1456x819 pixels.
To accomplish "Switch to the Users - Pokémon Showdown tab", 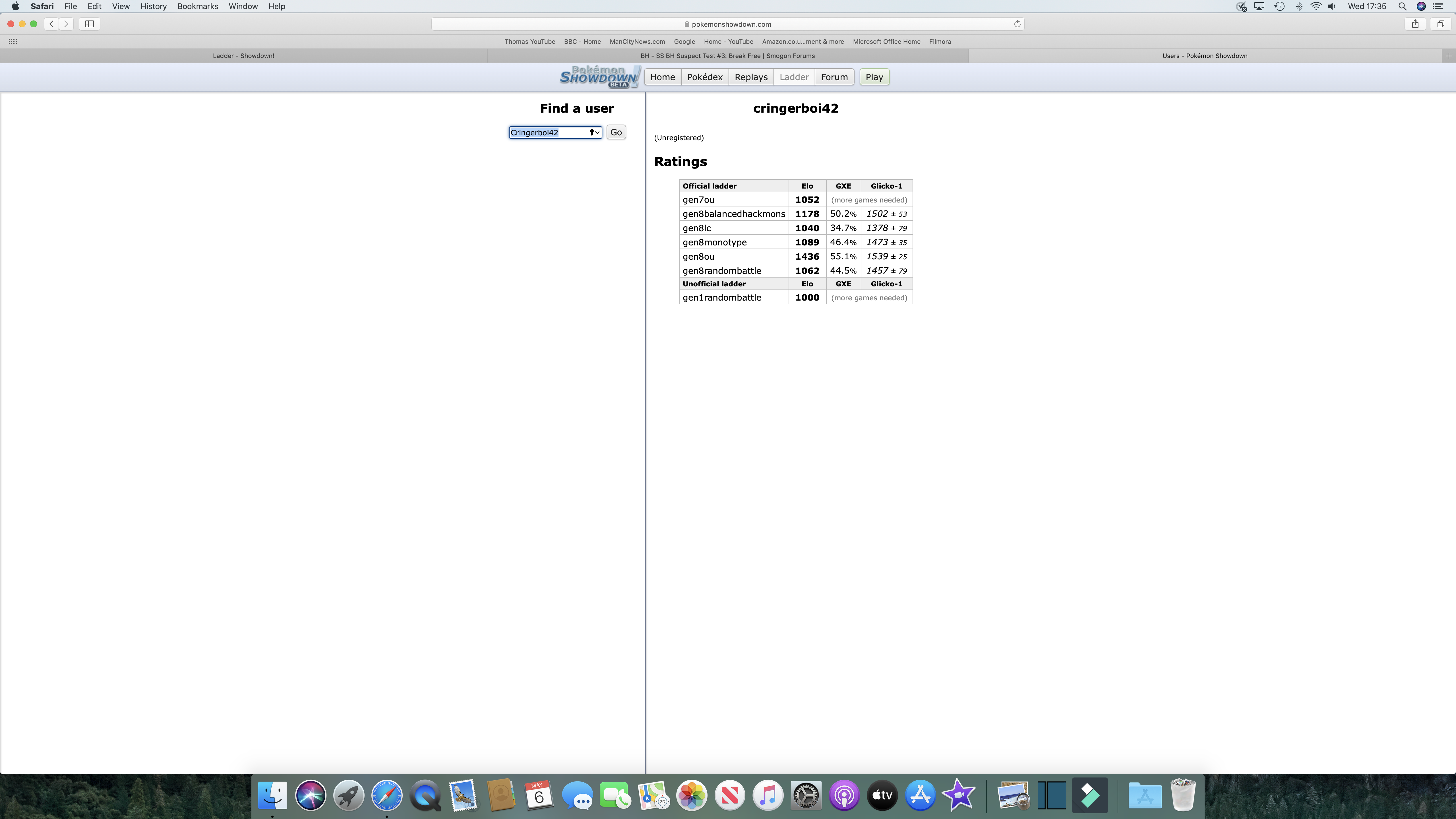I will pyautogui.click(x=1205, y=55).
